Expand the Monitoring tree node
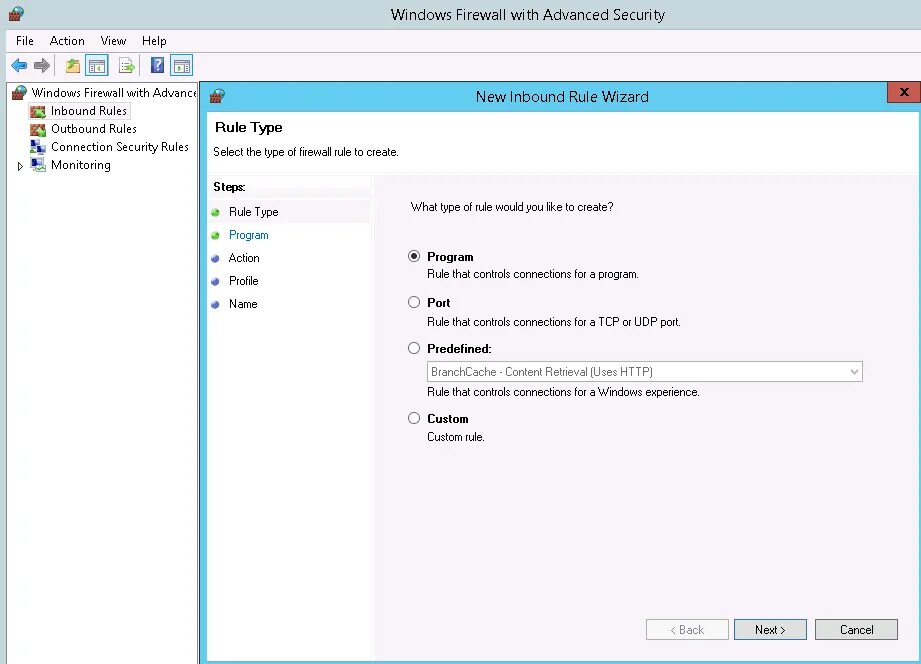921x664 pixels. point(20,166)
